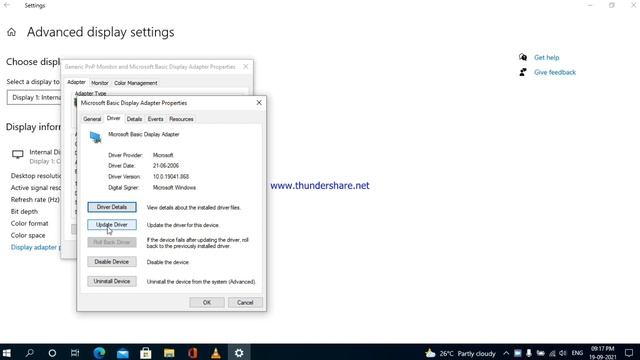Image resolution: width=640 pixels, height=360 pixels.
Task: Click the Color format label
Action: pyautogui.click(x=29, y=223)
